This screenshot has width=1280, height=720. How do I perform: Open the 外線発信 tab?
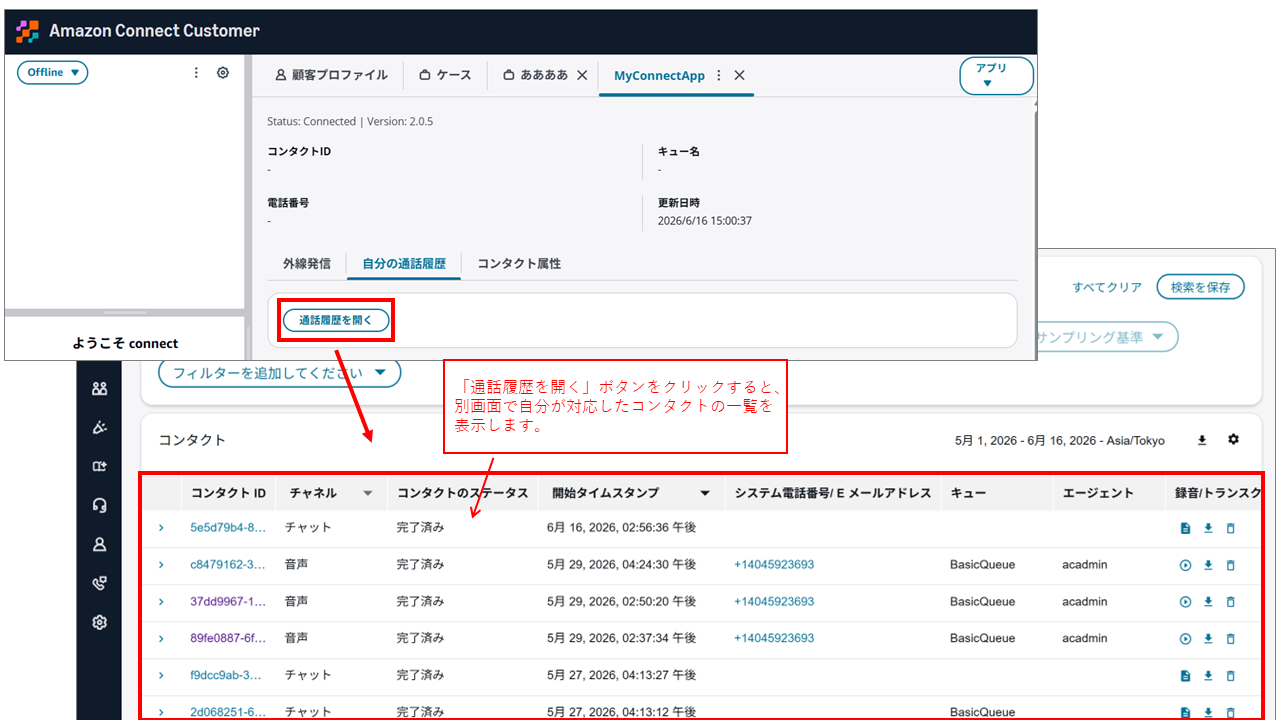pyautogui.click(x=307, y=264)
